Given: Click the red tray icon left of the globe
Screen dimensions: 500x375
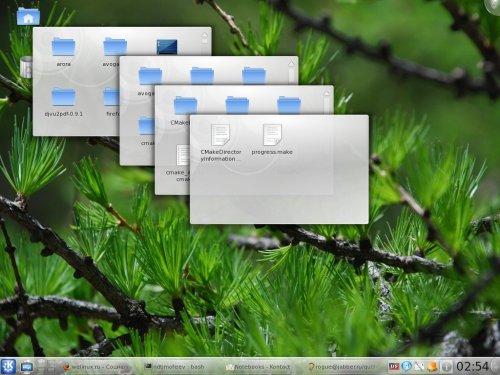Looking at the screenshot, I should click(x=394, y=367).
